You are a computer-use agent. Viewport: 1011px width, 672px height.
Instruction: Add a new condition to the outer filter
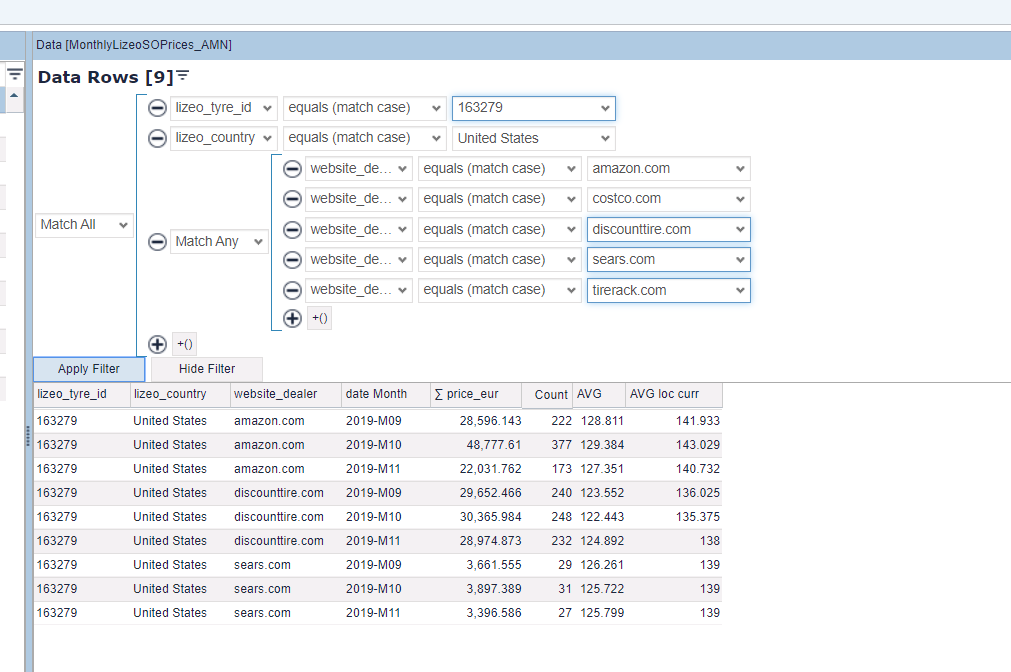pyautogui.click(x=157, y=344)
